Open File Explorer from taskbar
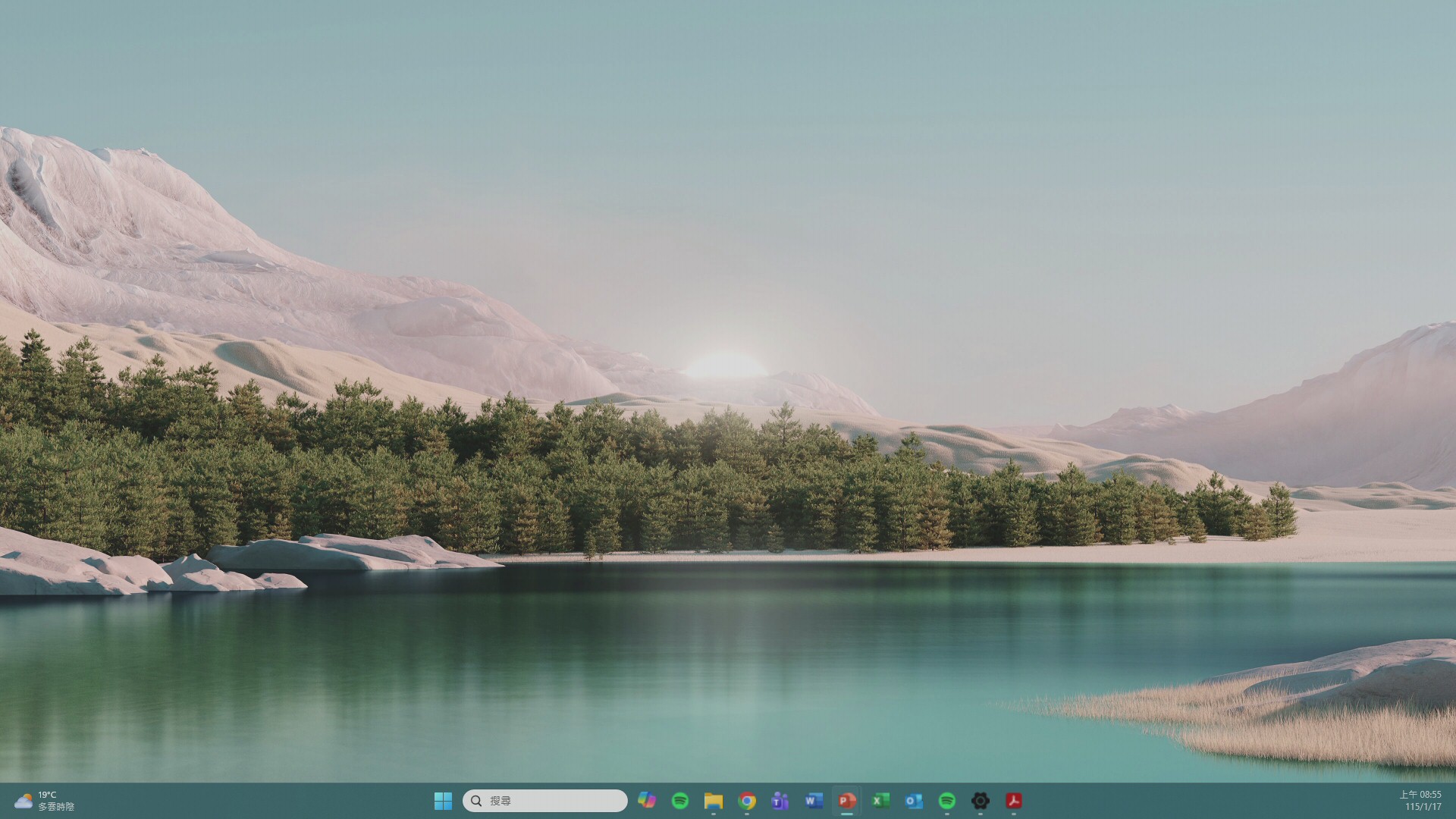1456x819 pixels. point(714,801)
